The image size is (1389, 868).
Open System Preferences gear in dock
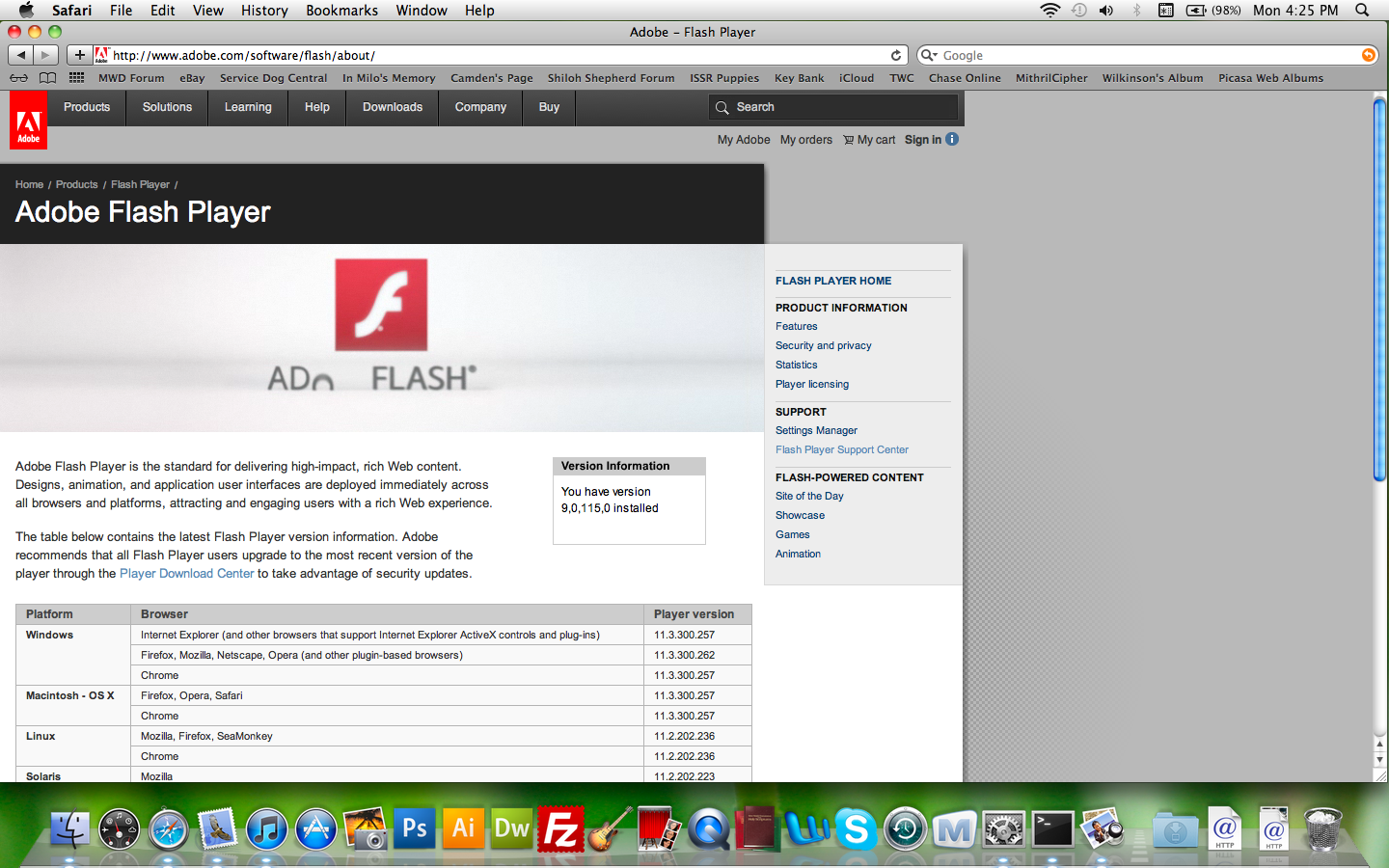coord(1003,827)
